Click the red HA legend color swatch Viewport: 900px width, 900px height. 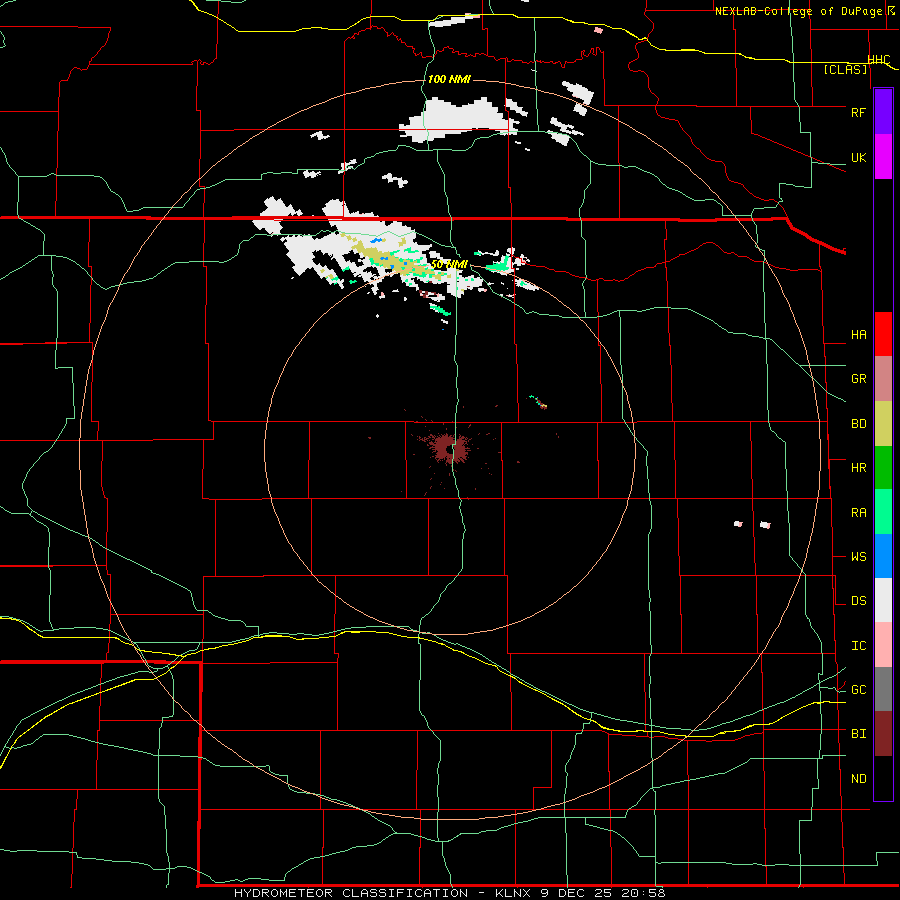pos(883,334)
